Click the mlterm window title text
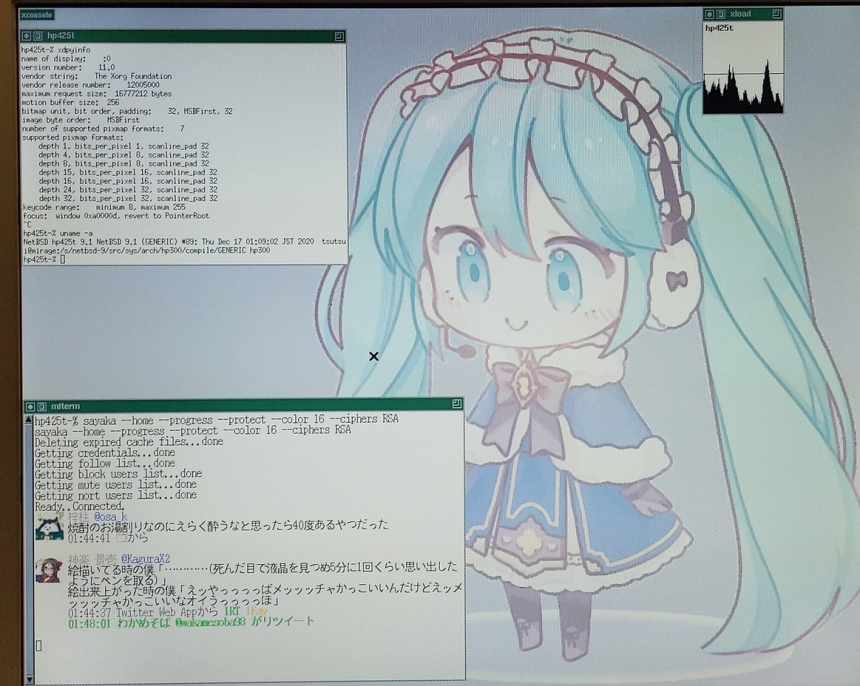 65,407
